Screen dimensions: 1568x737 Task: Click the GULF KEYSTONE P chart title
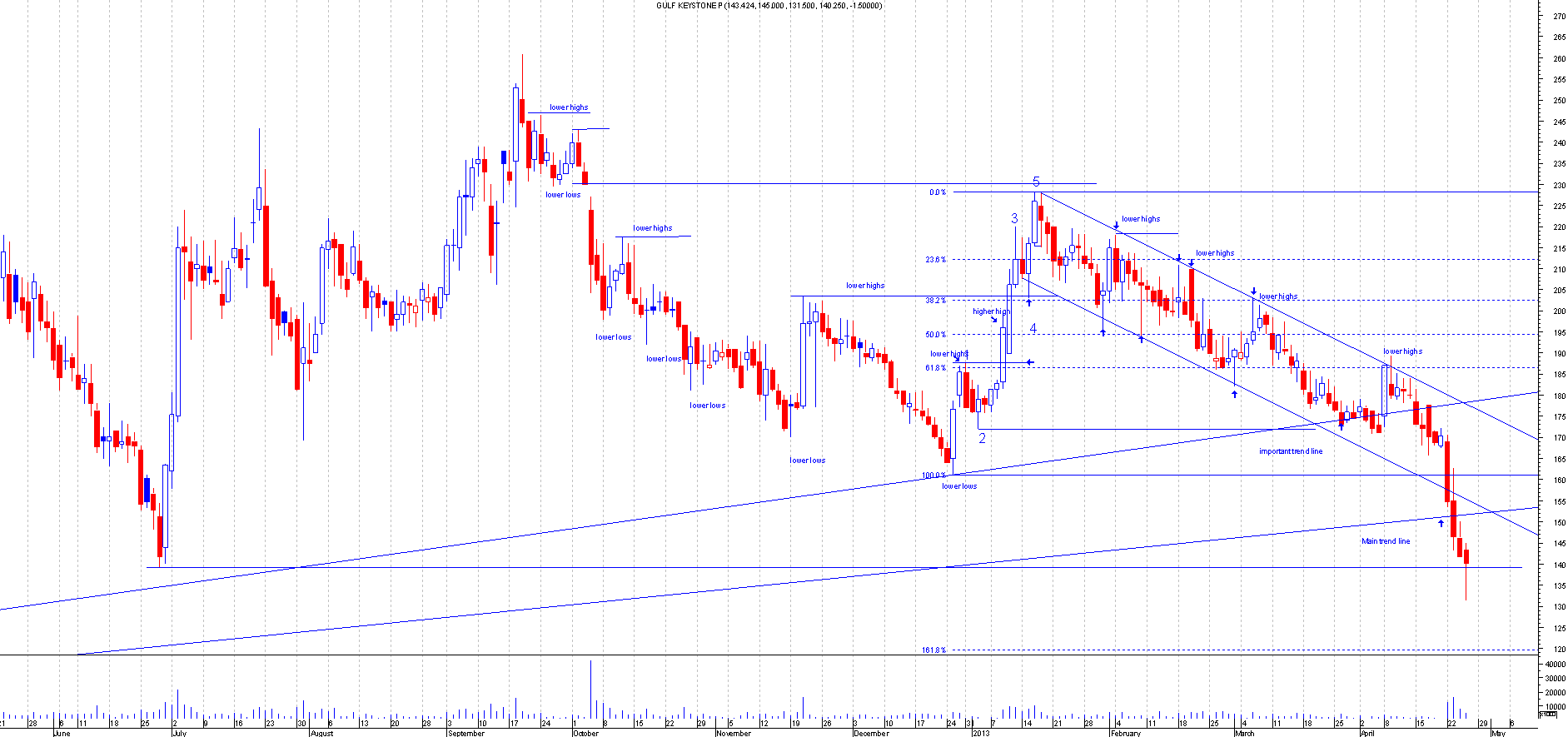click(769, 6)
